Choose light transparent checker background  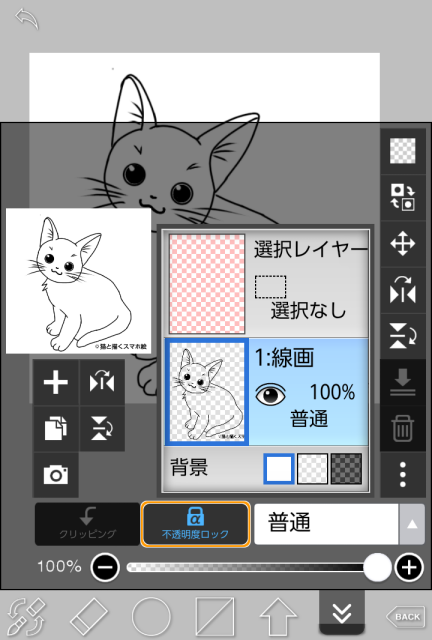(x=312, y=469)
